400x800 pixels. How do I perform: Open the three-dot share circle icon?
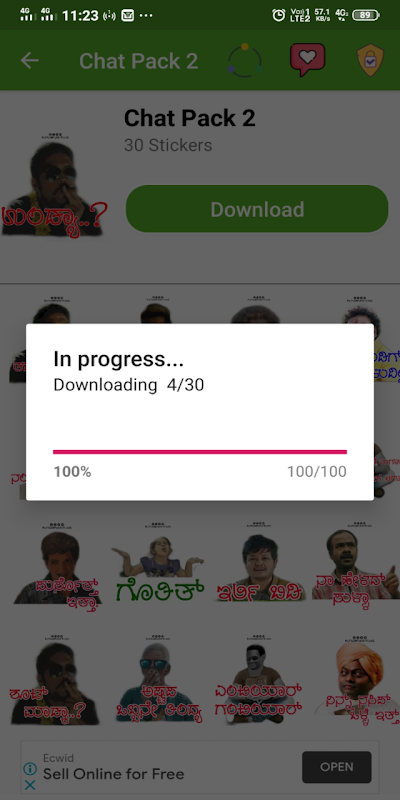tap(244, 61)
